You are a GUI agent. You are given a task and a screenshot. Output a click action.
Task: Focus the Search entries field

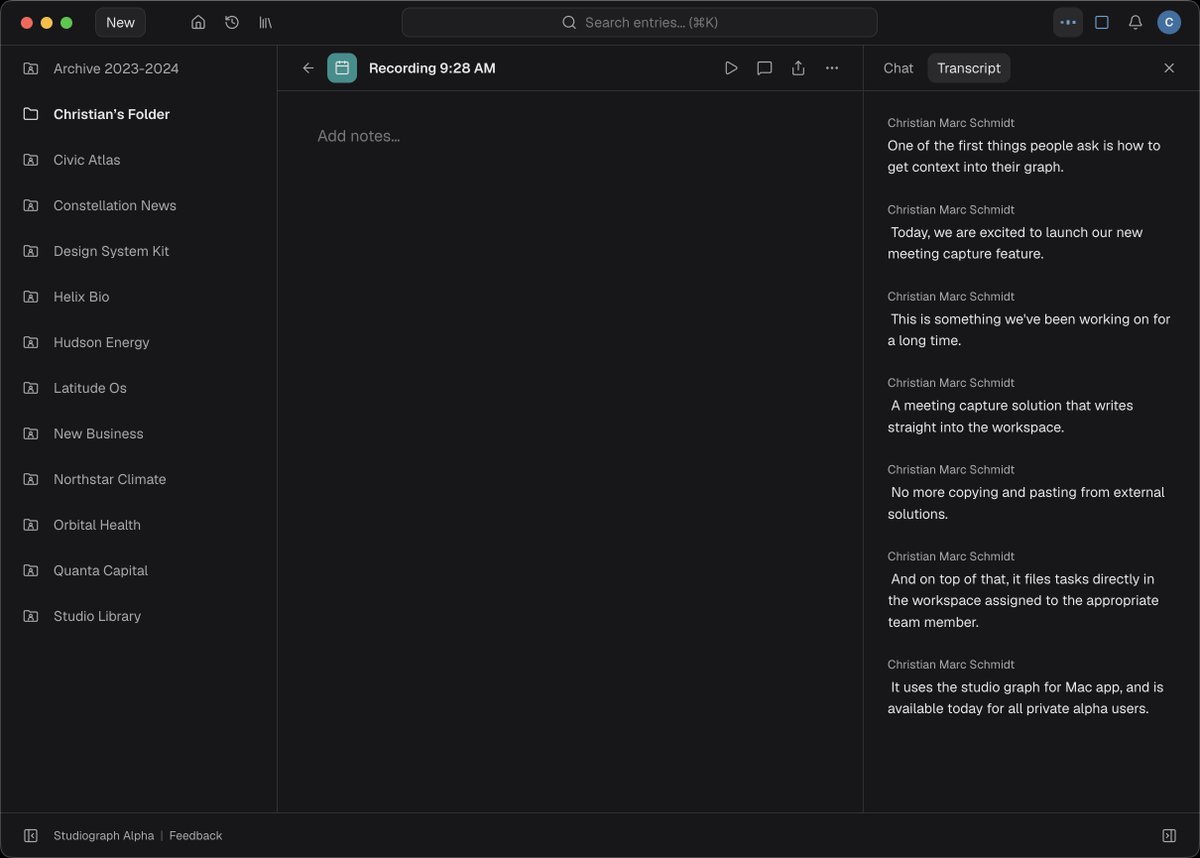click(639, 22)
